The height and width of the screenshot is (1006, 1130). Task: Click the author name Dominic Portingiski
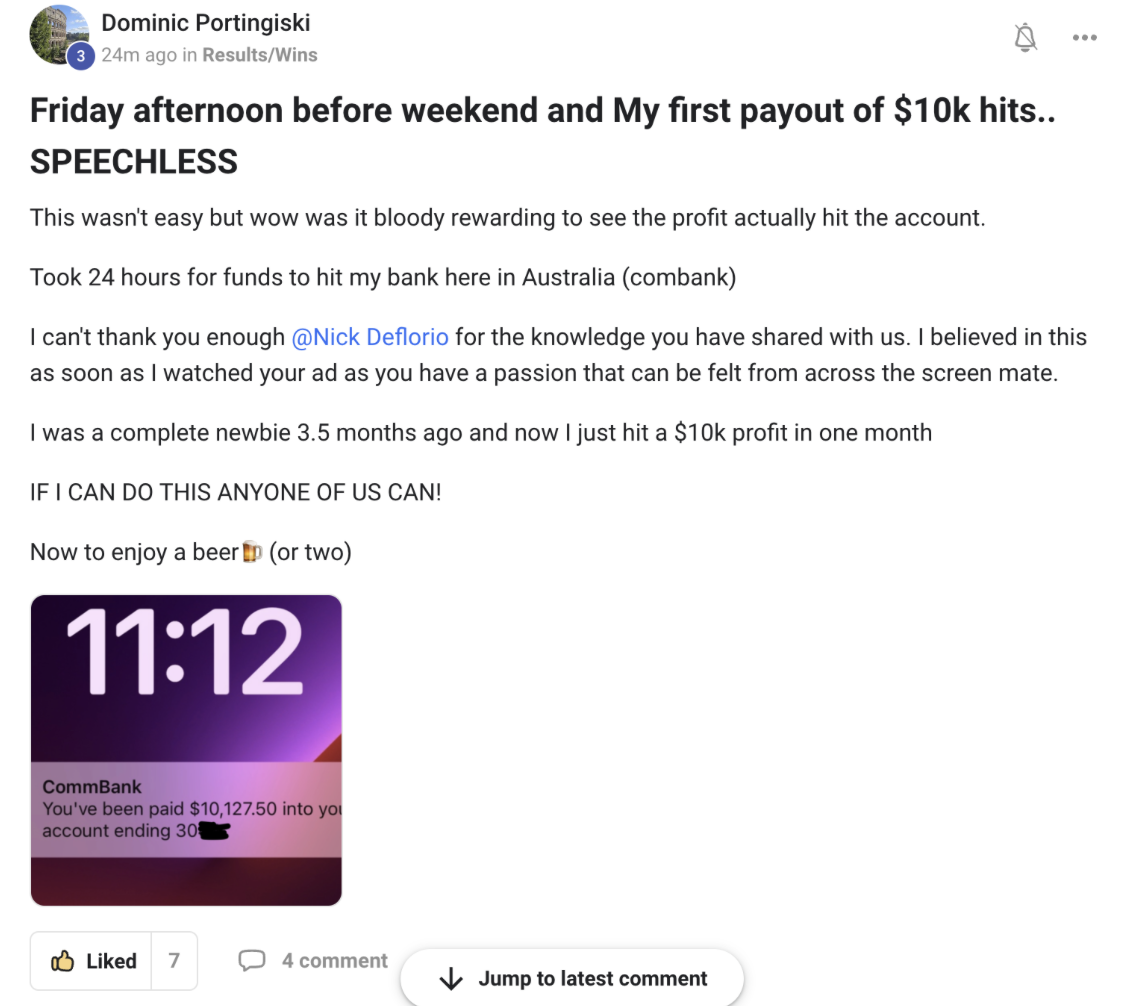tap(206, 22)
